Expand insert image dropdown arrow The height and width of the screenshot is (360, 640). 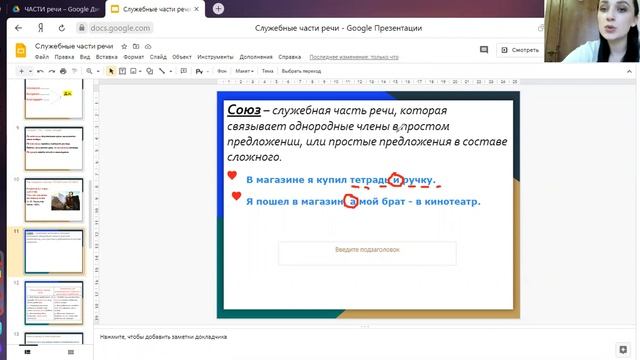coord(140,71)
